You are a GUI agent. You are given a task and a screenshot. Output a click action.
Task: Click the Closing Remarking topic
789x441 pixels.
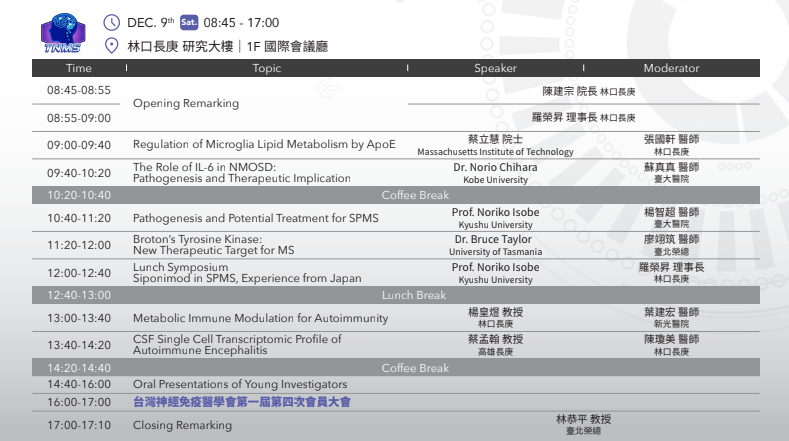(x=182, y=425)
